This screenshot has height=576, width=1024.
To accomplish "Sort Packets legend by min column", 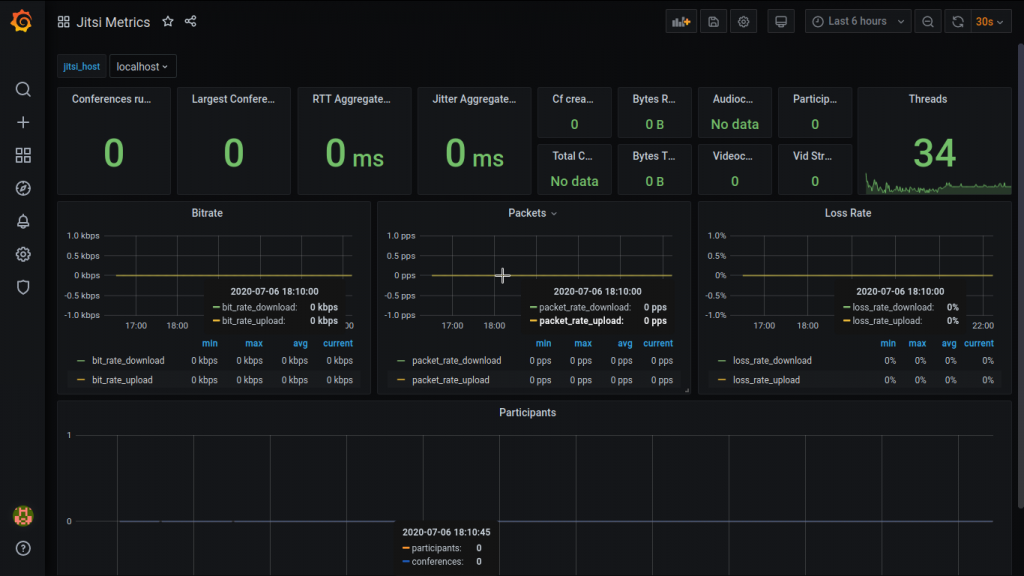I will (543, 344).
